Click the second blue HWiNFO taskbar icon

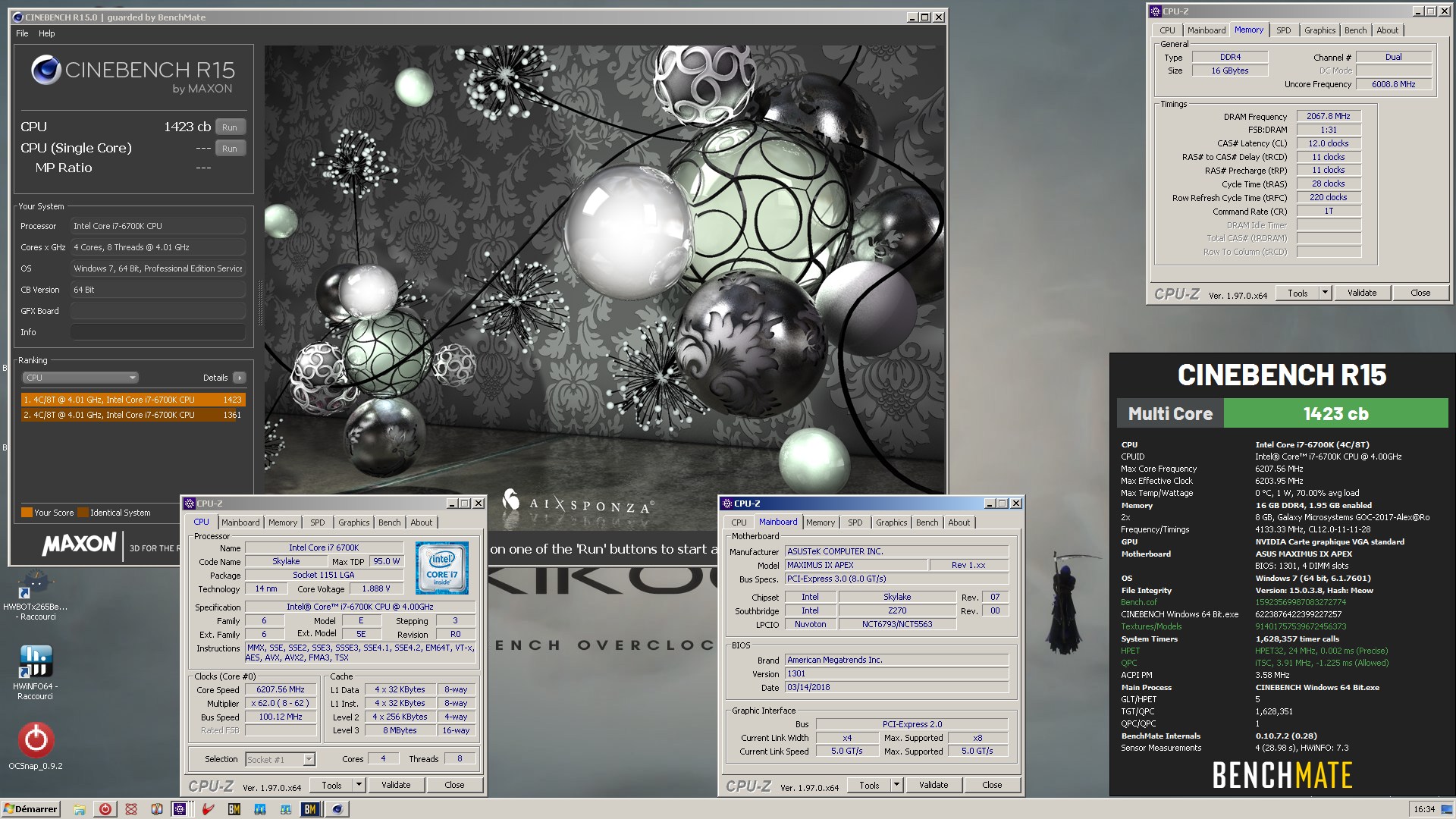click(286, 809)
